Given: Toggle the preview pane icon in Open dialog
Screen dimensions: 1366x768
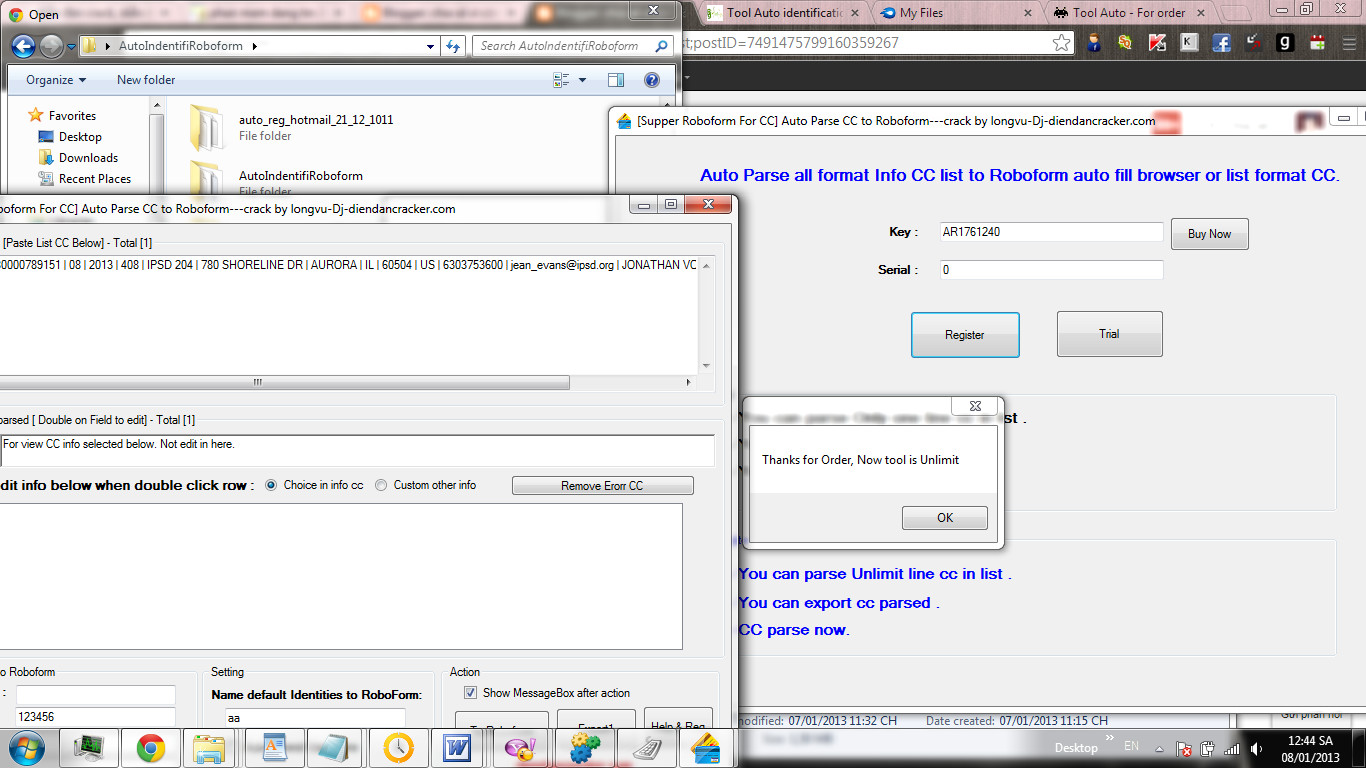Looking at the screenshot, I should (616, 80).
